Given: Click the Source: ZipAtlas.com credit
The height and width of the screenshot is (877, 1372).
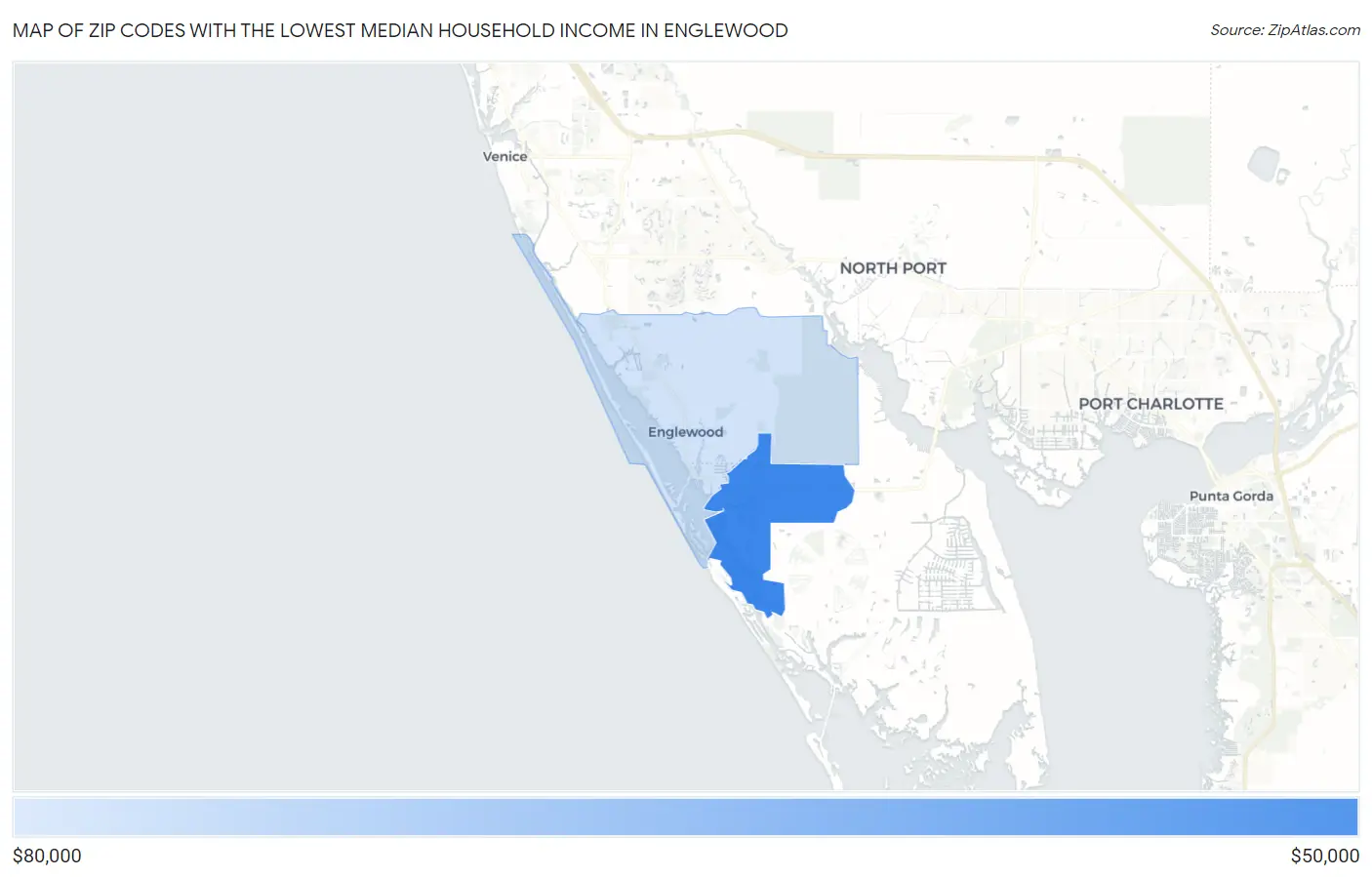Looking at the screenshot, I should click(x=1285, y=30).
